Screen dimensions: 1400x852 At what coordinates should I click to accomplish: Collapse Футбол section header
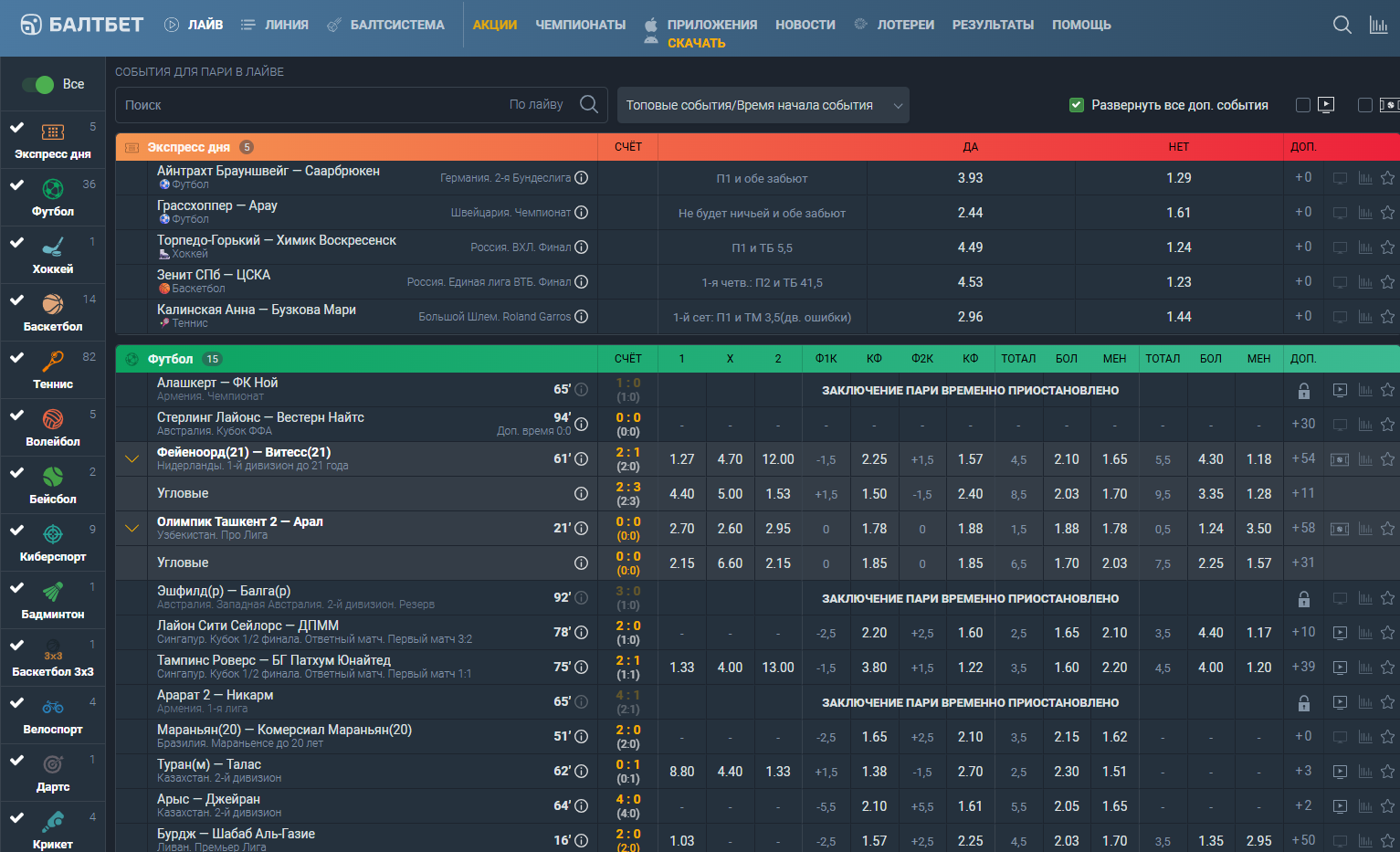[x=356, y=359]
